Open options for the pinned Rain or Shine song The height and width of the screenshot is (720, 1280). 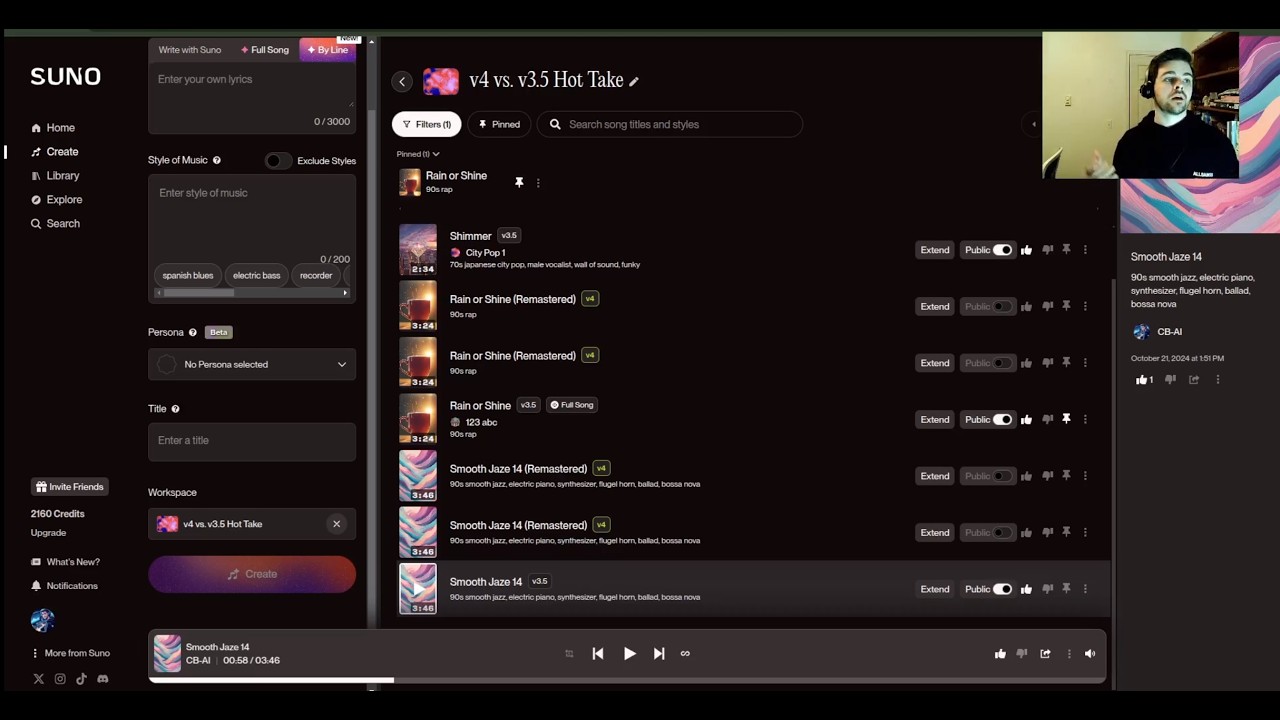tap(538, 183)
